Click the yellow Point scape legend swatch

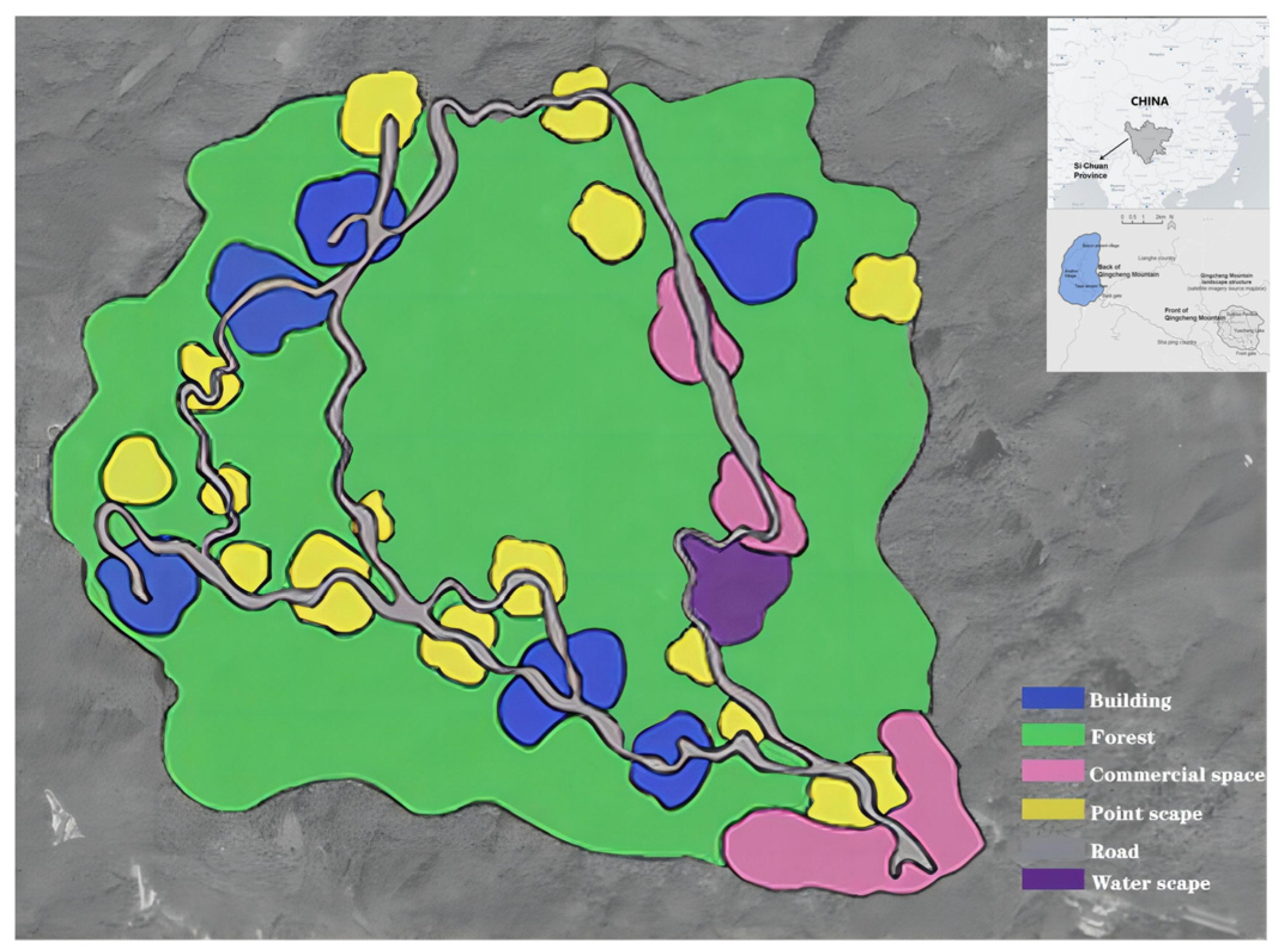pos(1052,810)
